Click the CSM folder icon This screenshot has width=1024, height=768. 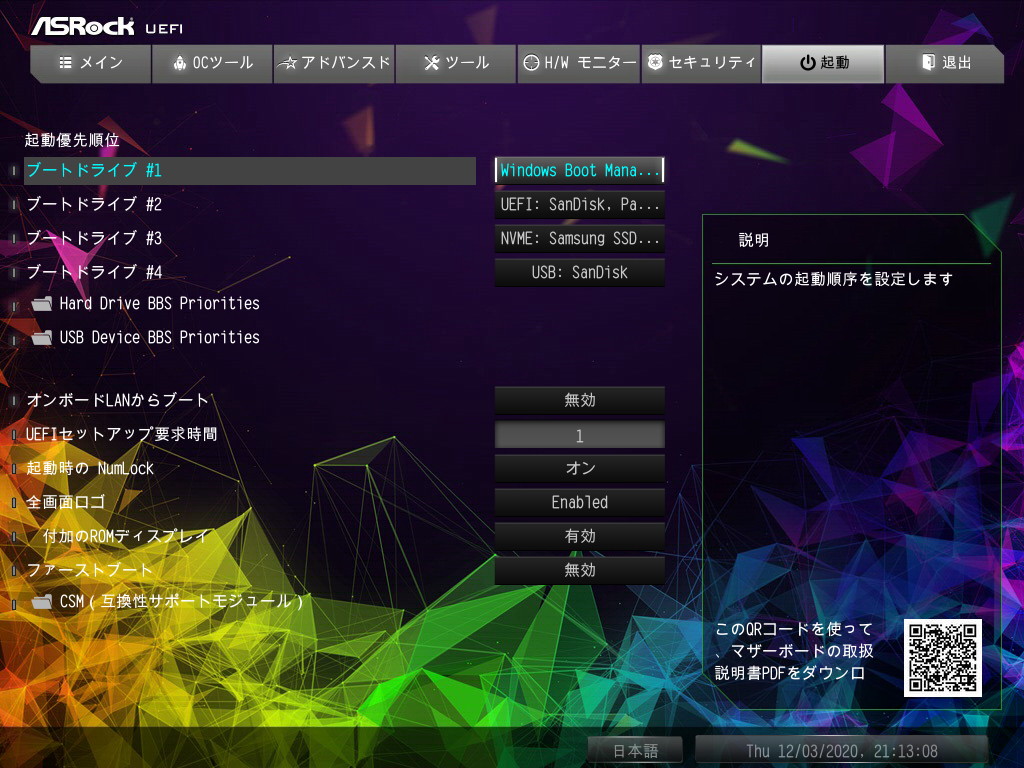pyautogui.click(x=42, y=601)
